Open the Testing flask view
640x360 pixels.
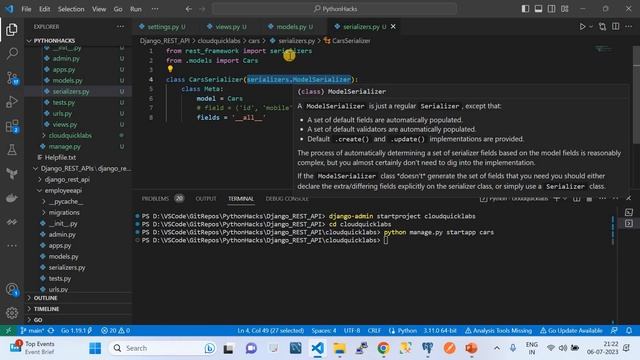[12, 150]
